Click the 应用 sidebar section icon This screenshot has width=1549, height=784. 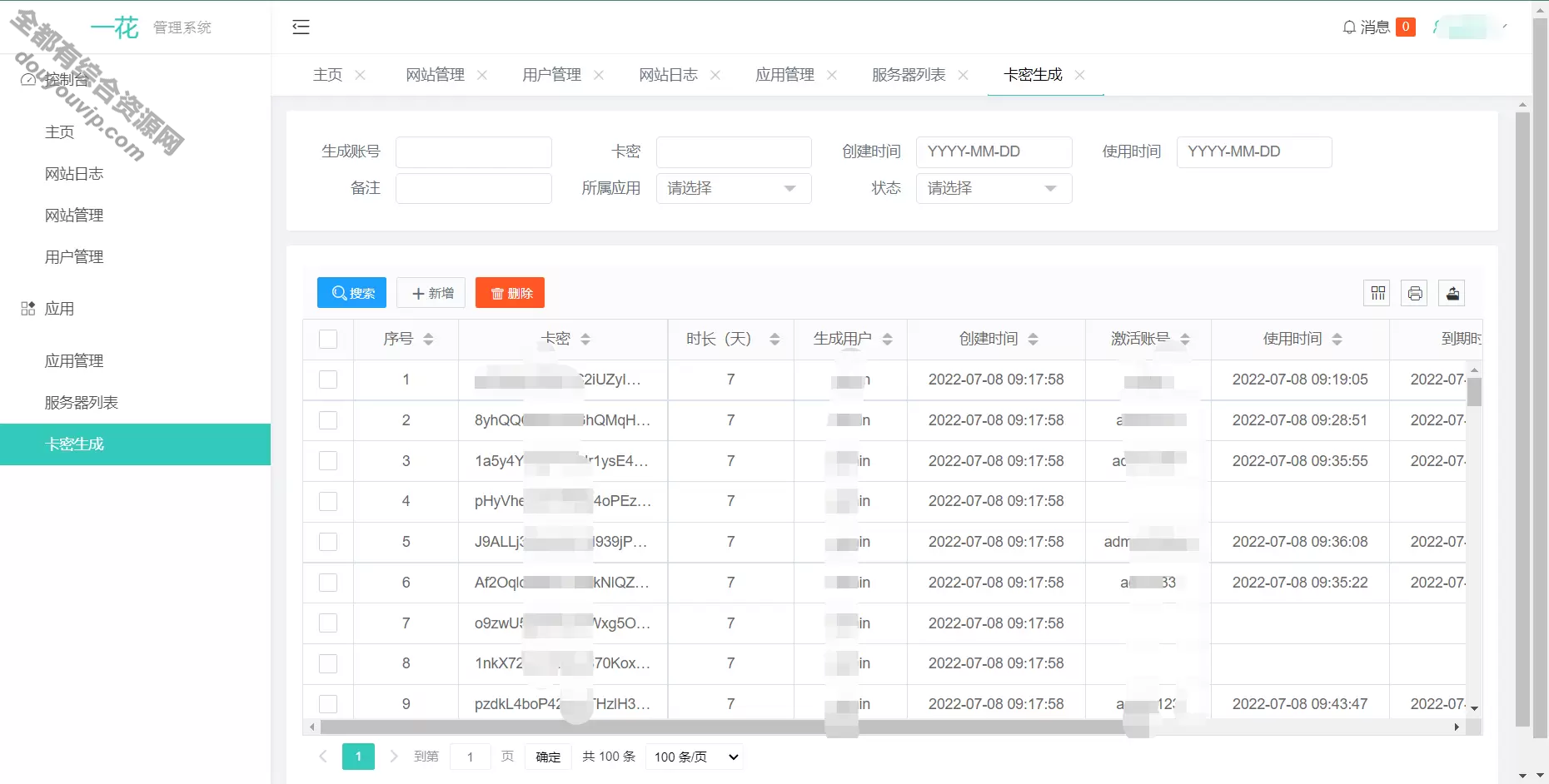click(x=28, y=309)
